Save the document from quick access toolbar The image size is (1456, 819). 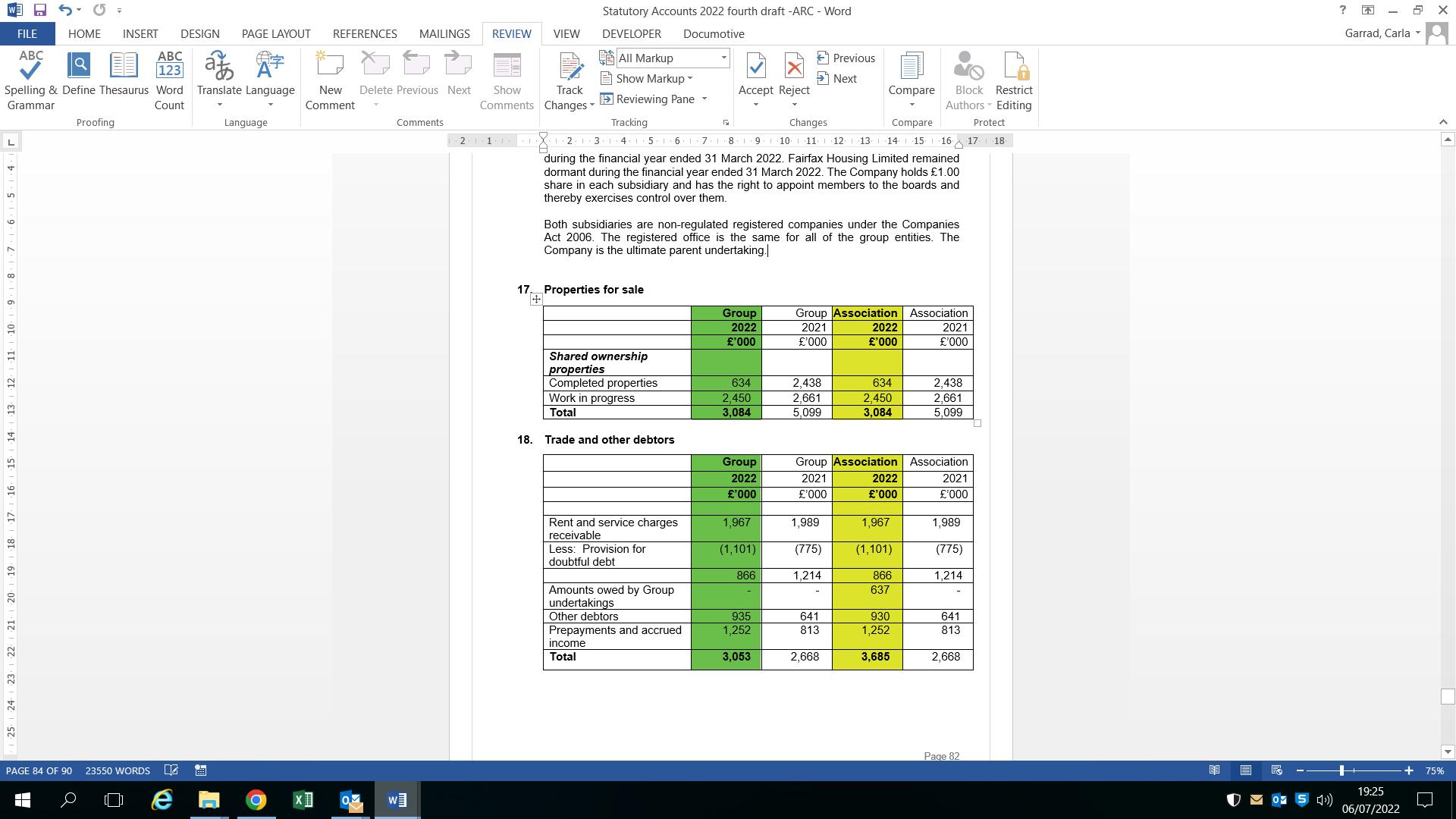click(x=40, y=11)
